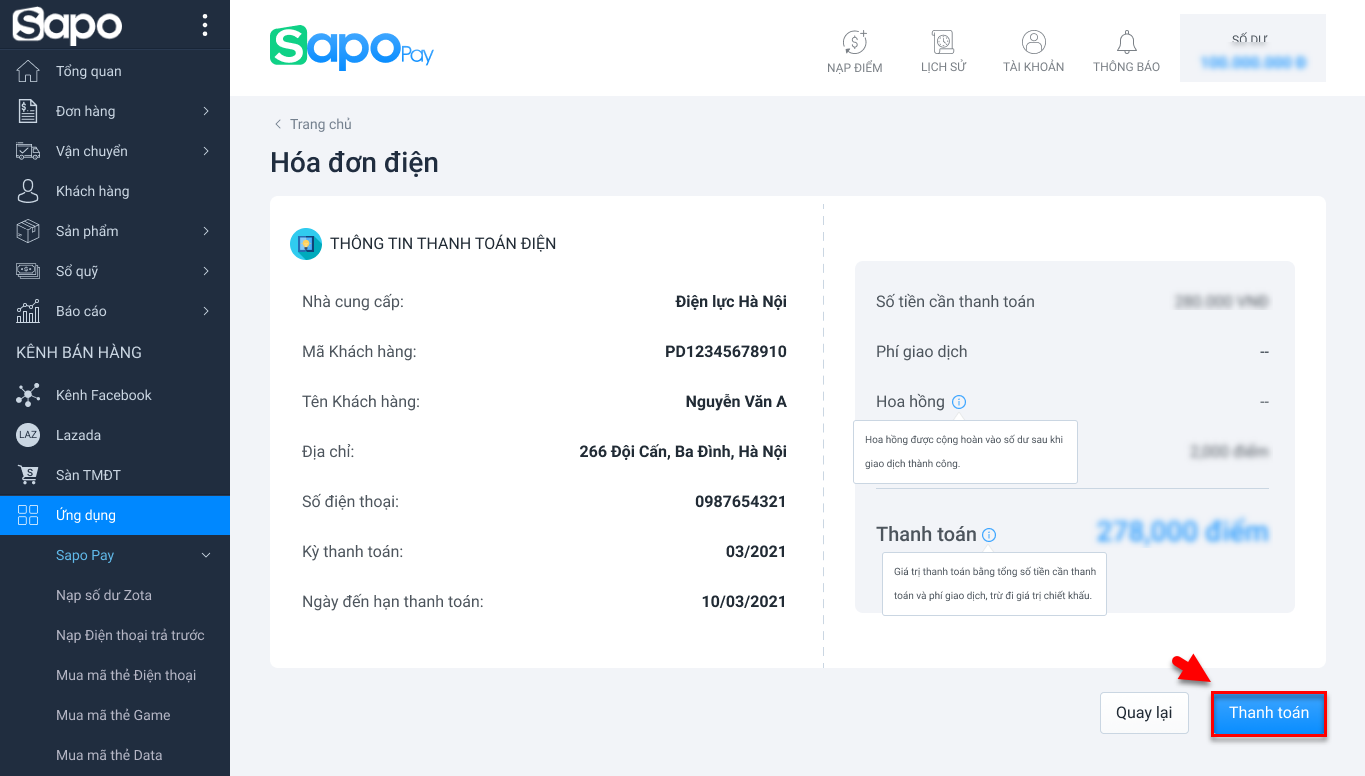The image size is (1365, 776).
Task: Click the Hoa hồng info icon
Action: tap(959, 402)
